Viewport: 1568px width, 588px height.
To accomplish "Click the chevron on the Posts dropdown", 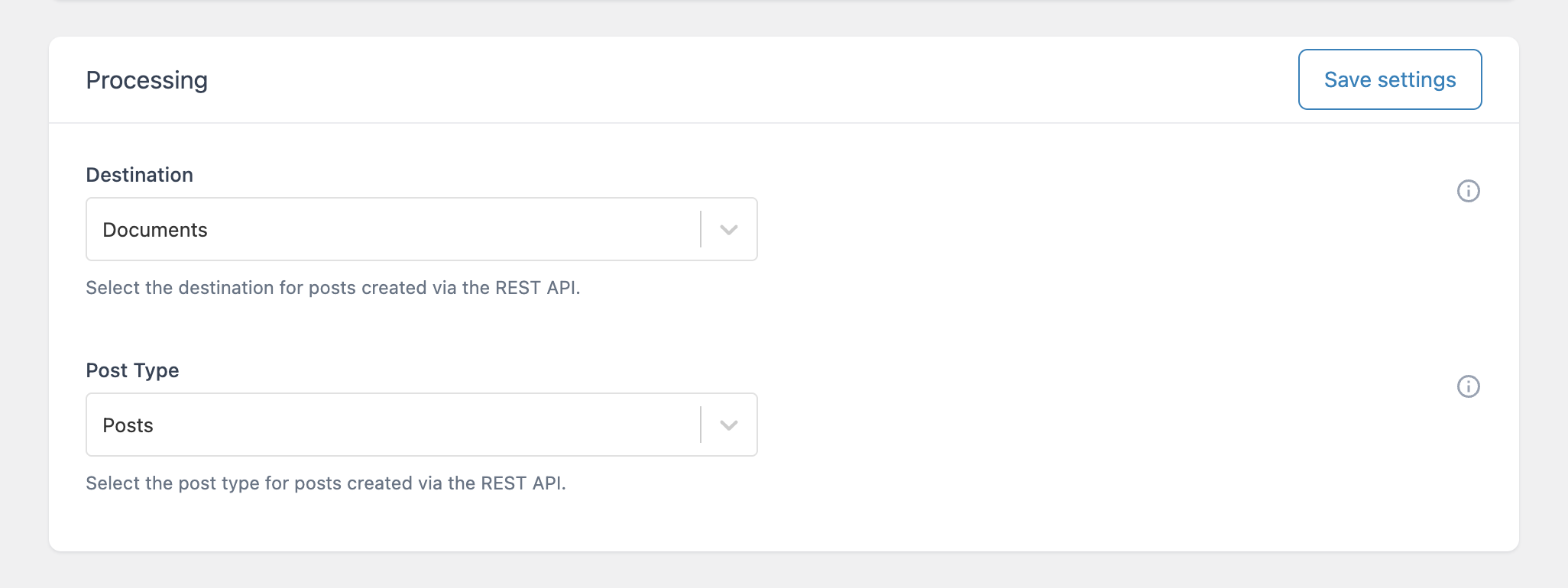I will [x=728, y=425].
